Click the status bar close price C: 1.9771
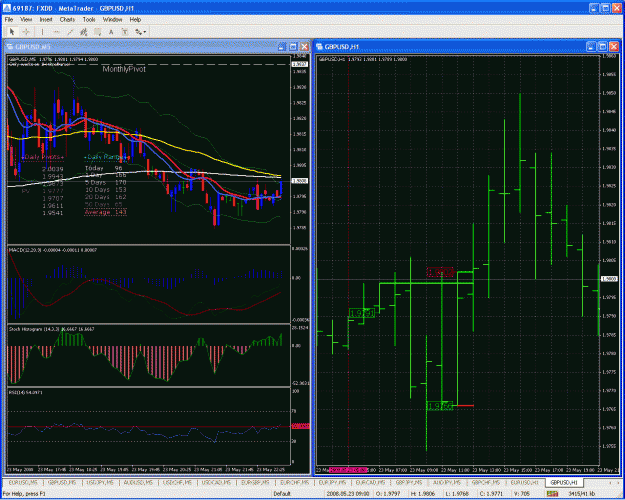Screen dimensions: 625x500 [x=491, y=494]
